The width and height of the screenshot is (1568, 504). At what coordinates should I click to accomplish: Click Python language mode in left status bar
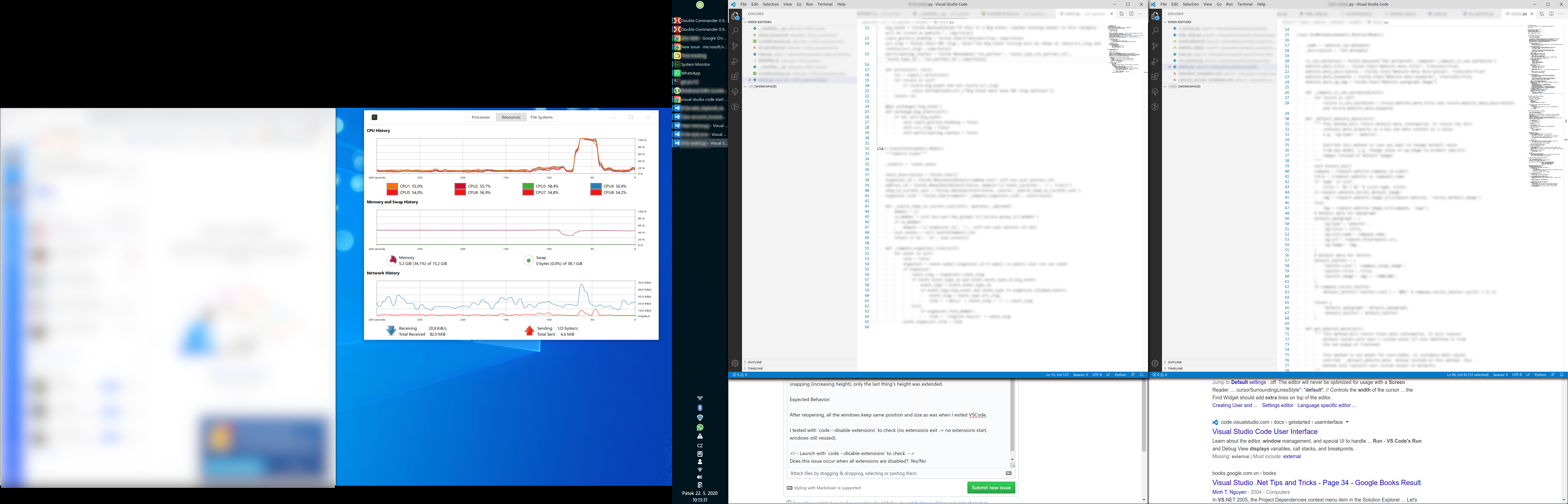1120,375
